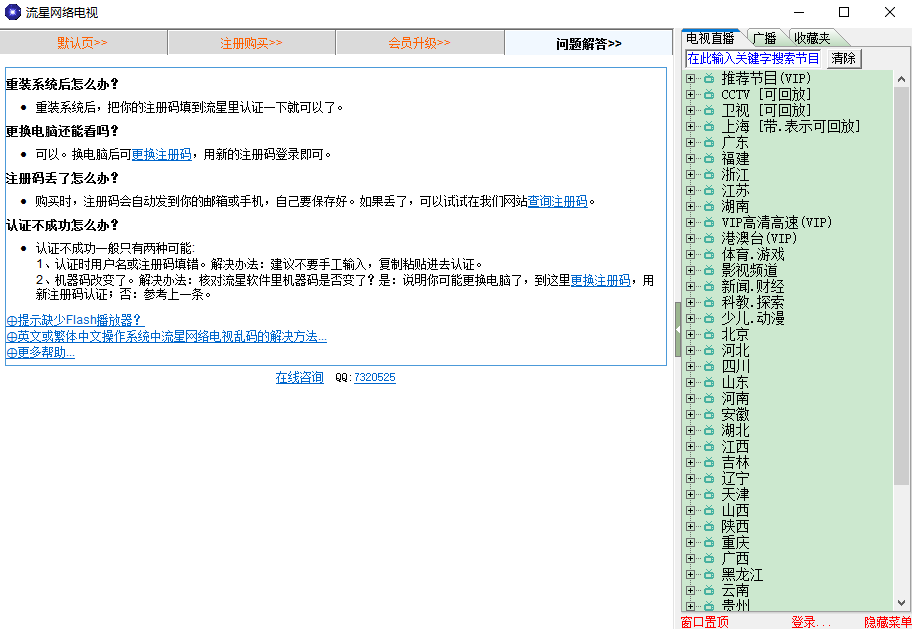The height and width of the screenshot is (629, 912).
Task: Click the keyword search input field
Action: (754, 58)
